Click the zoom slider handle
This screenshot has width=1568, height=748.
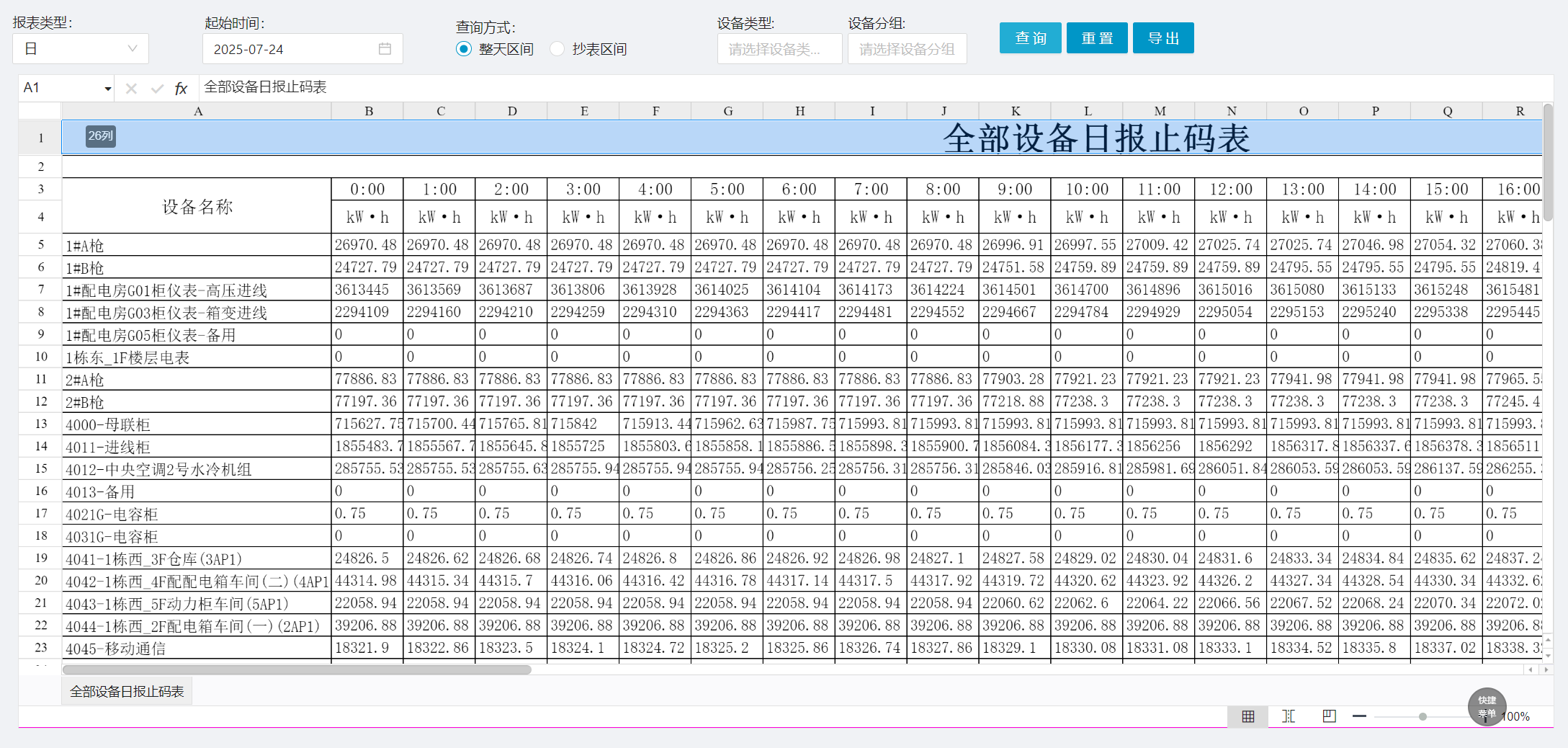(x=1423, y=716)
